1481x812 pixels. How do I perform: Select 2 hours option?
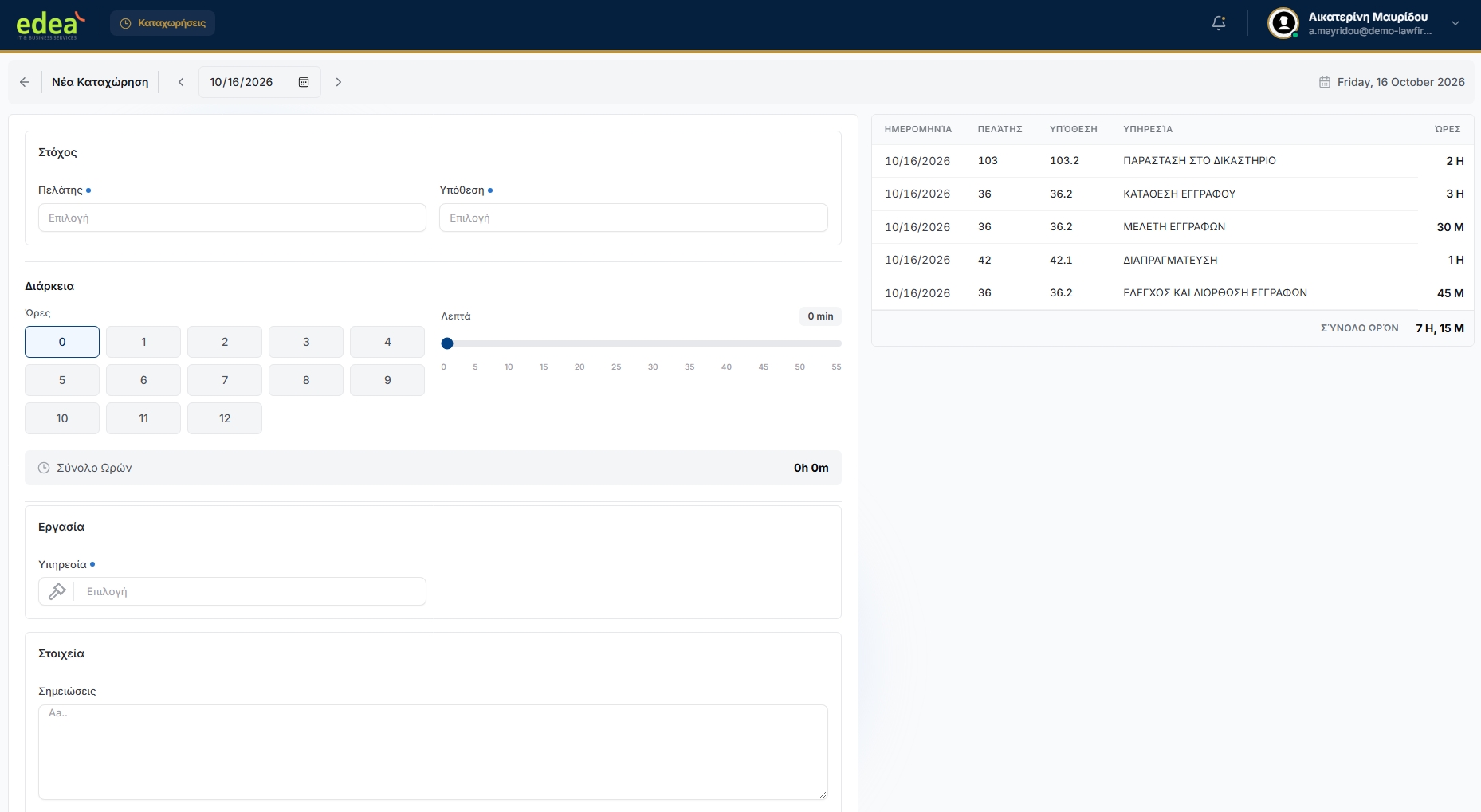tap(225, 342)
